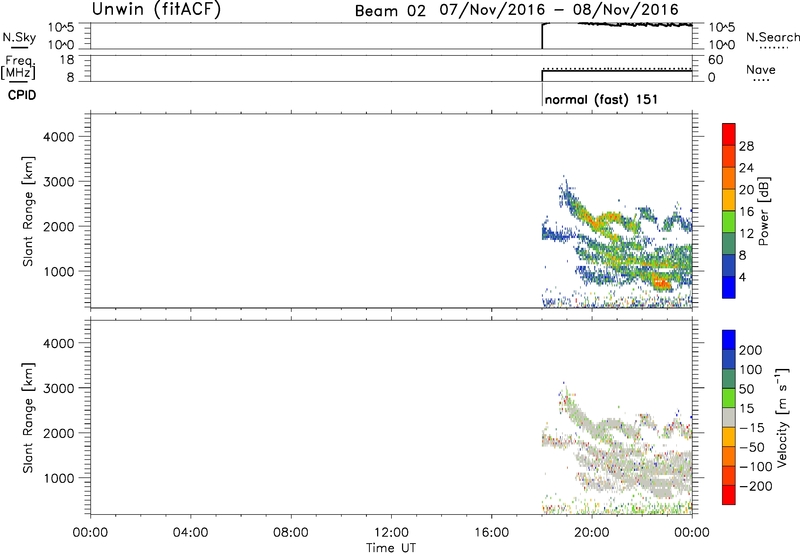Click the 'Nave' legend label

pyautogui.click(x=760, y=69)
